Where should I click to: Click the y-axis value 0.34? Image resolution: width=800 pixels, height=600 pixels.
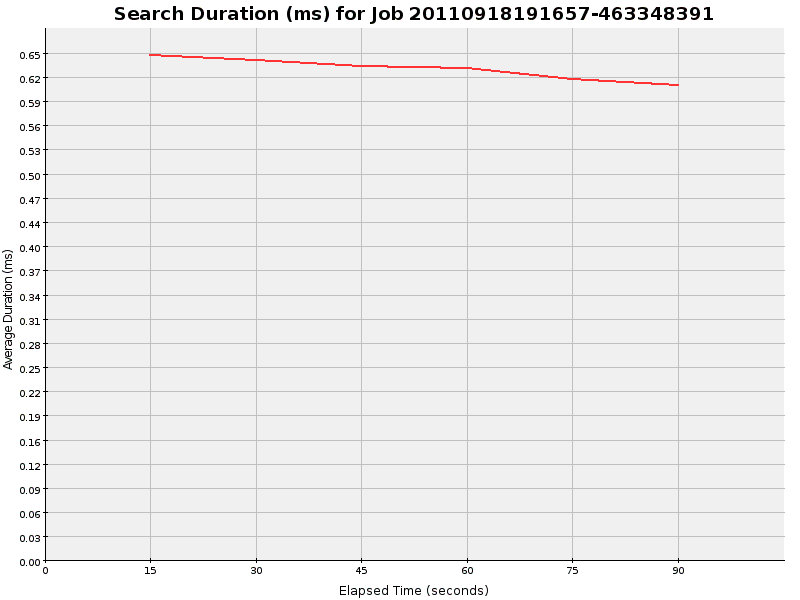pos(30,297)
